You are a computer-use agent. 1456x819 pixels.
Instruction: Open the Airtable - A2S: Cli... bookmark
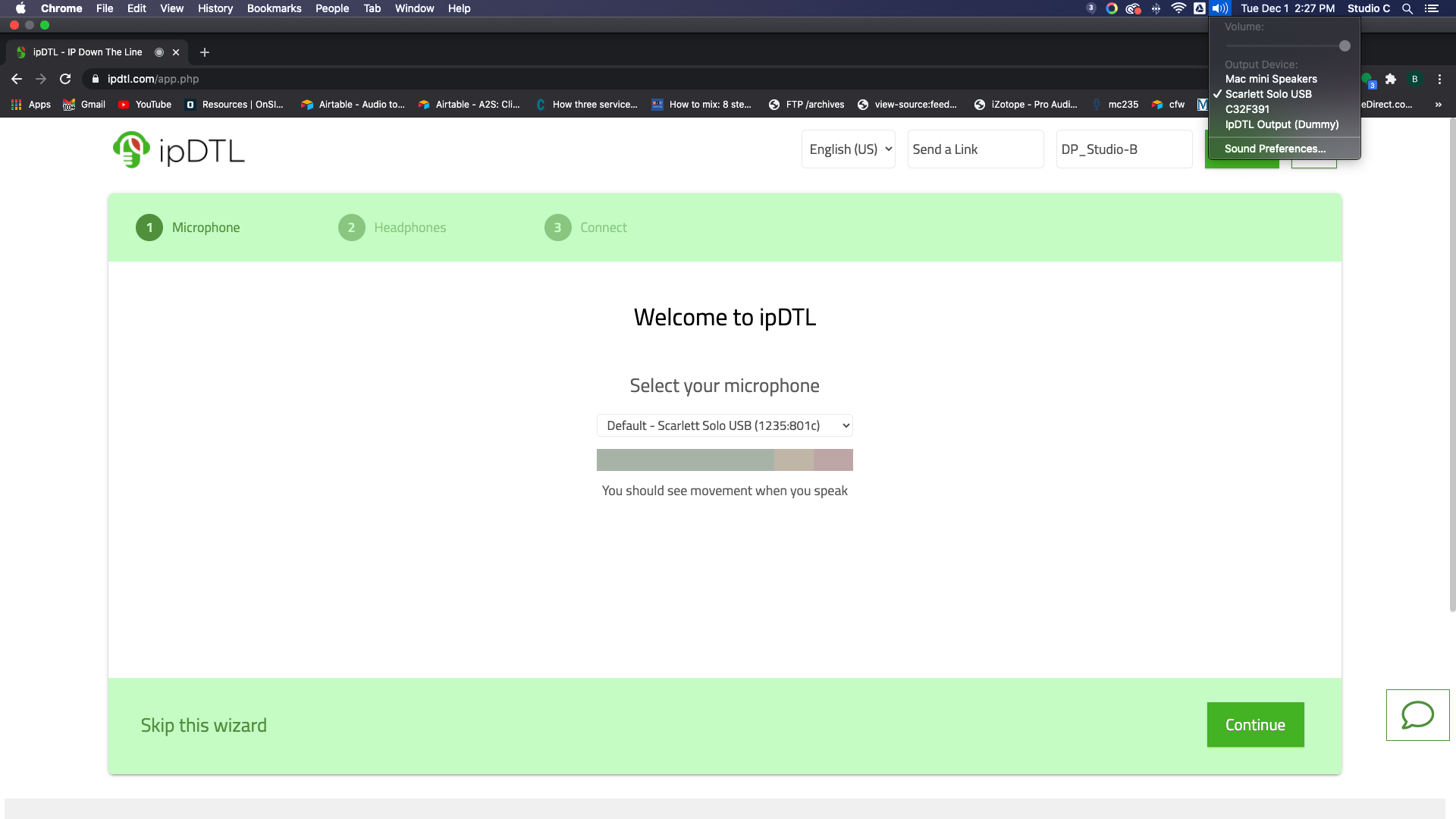pos(469,105)
